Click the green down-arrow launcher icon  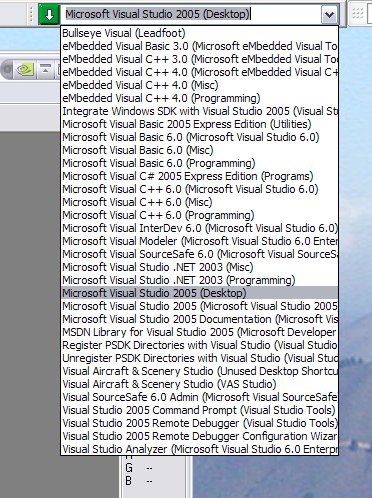tap(49, 14)
